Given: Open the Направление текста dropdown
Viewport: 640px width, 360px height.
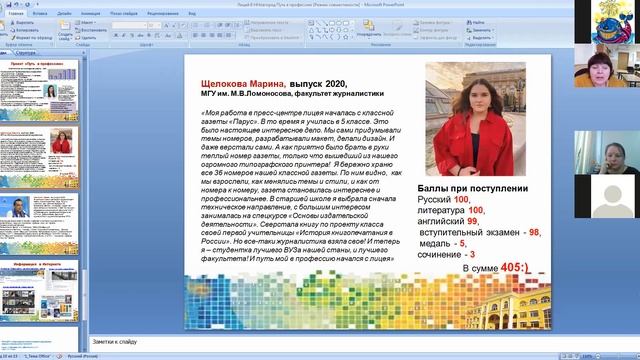Looking at the screenshot, I should pos(267,22).
